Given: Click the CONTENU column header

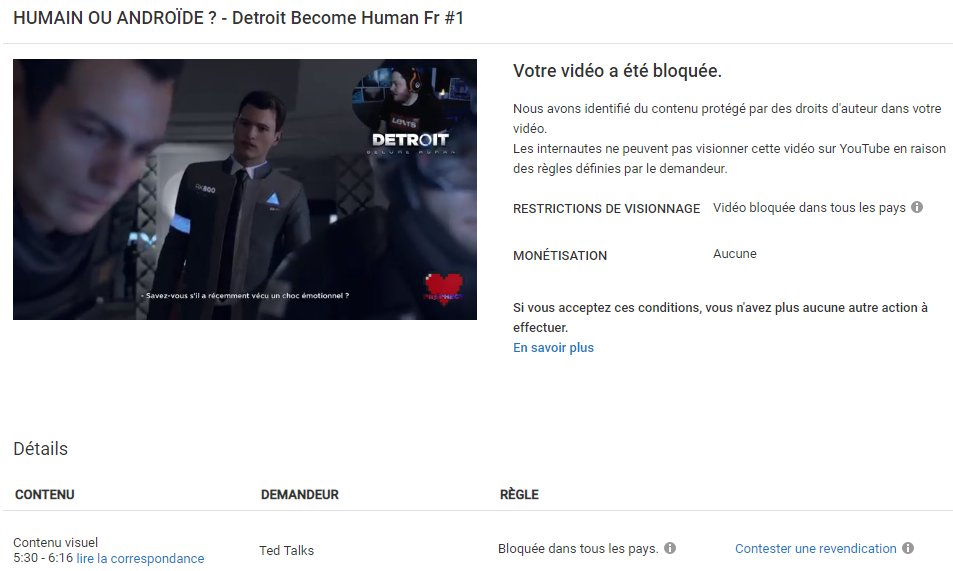Looking at the screenshot, I should tap(44, 494).
